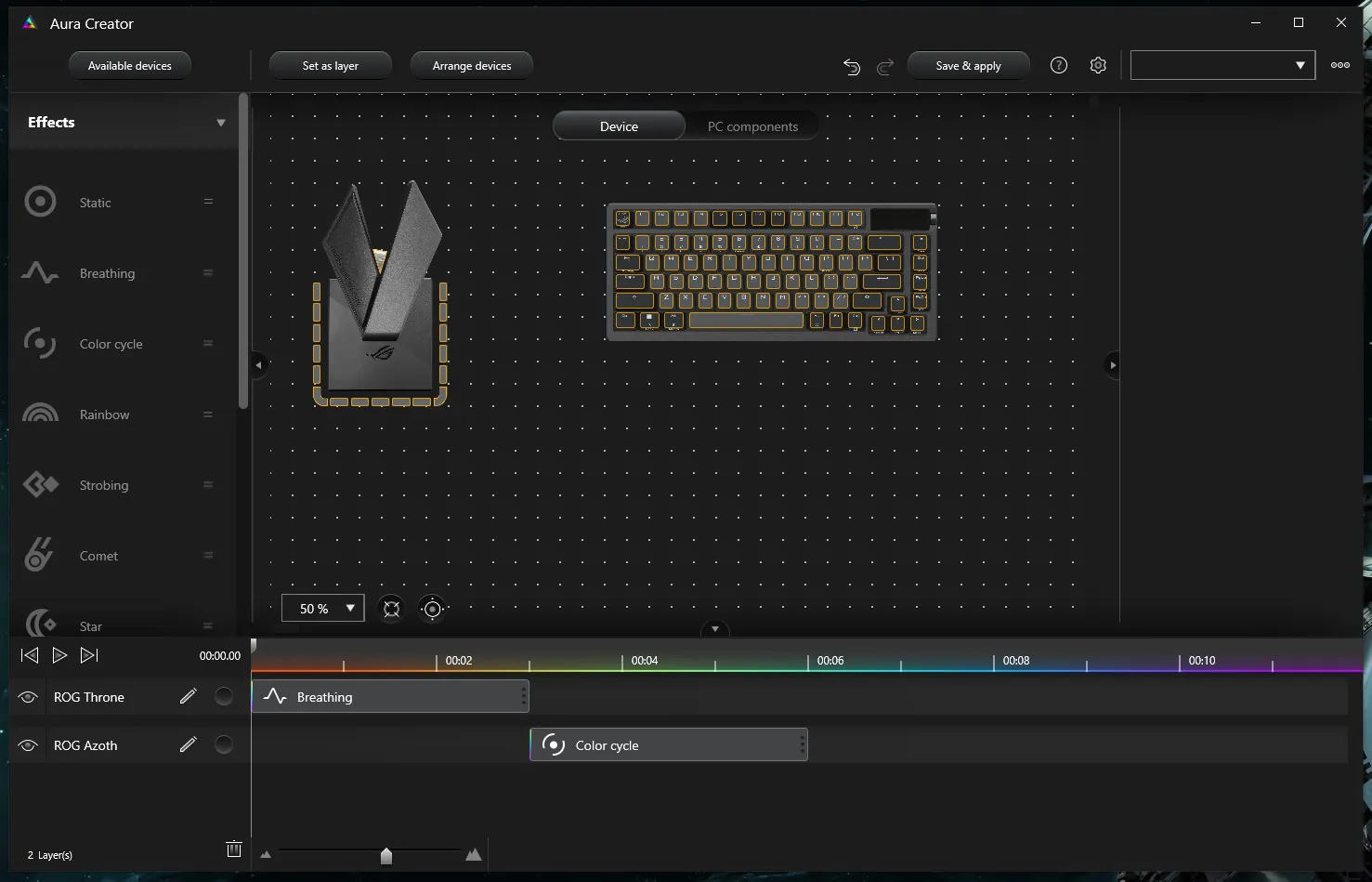Click the center view target icon
The width and height of the screenshot is (1372, 882).
[433, 609]
